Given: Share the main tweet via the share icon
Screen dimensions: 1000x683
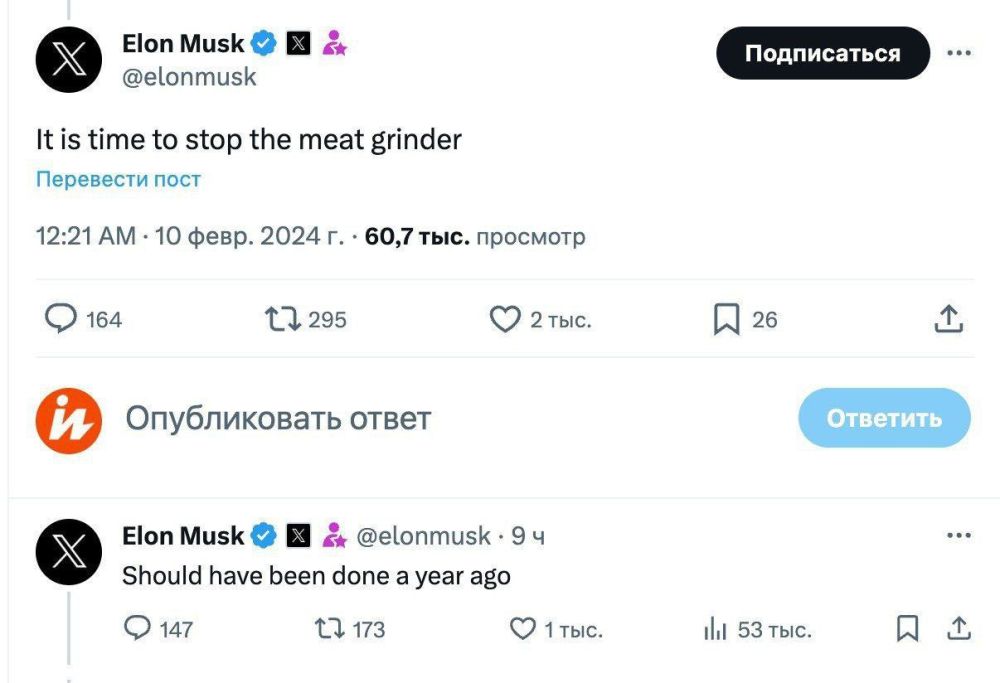Looking at the screenshot, I should [949, 318].
